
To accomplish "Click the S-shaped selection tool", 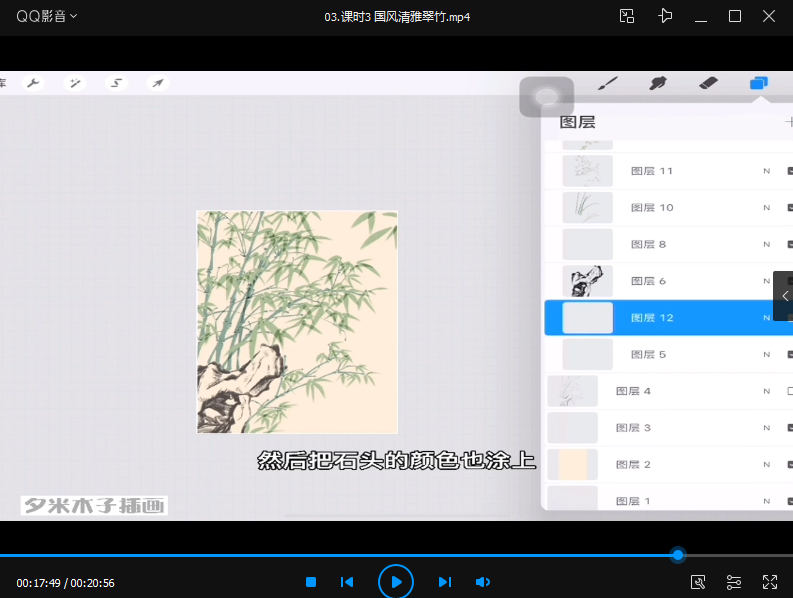I will [117, 83].
